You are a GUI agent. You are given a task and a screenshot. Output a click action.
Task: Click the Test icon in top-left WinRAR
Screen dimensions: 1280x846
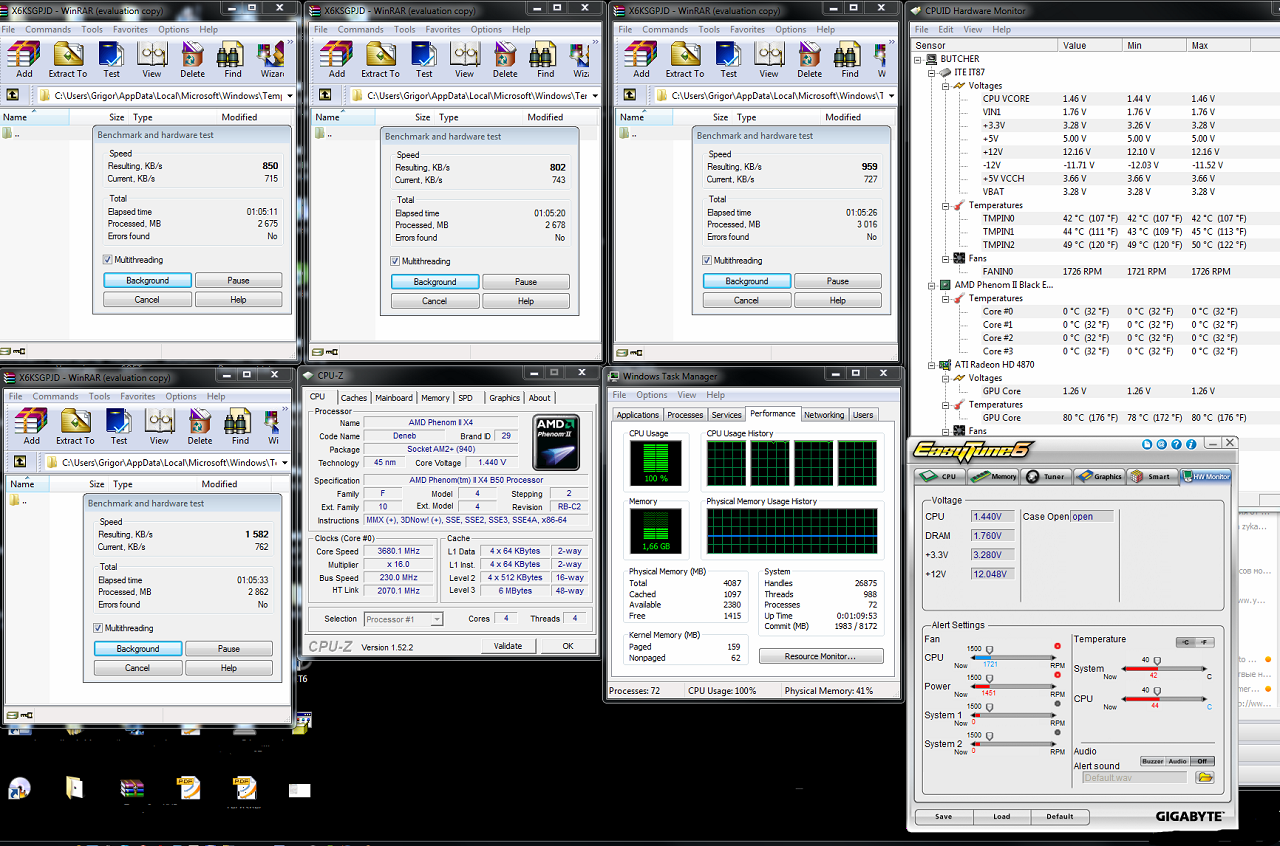111,59
